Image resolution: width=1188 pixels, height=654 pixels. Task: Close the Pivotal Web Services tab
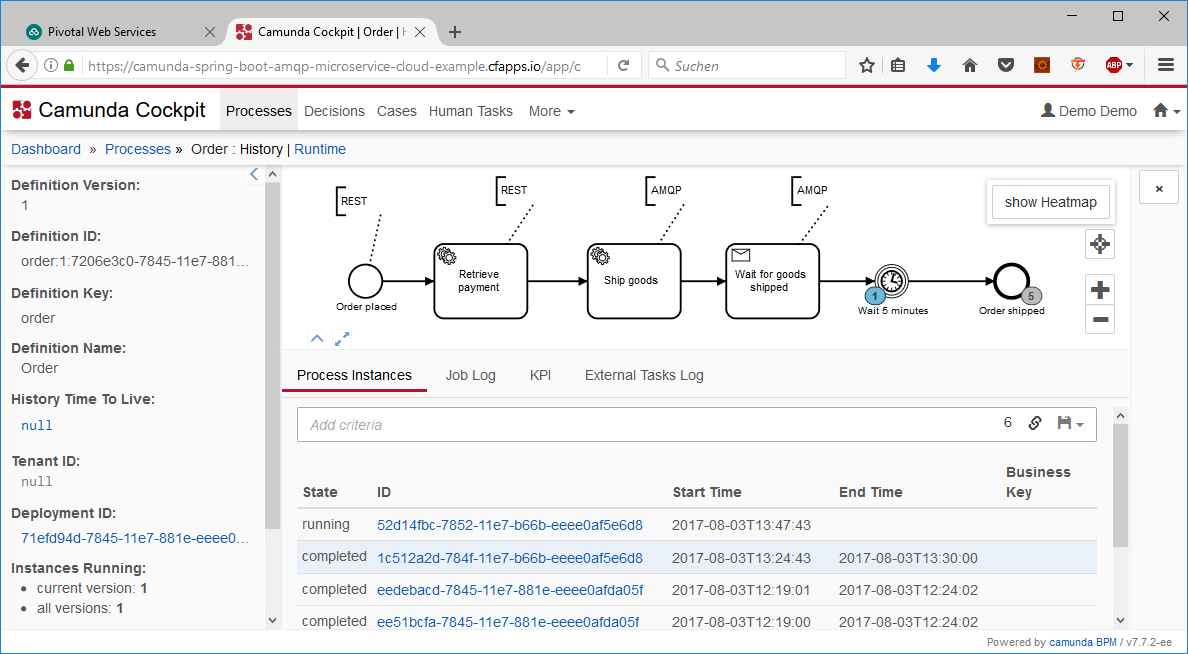tap(210, 32)
